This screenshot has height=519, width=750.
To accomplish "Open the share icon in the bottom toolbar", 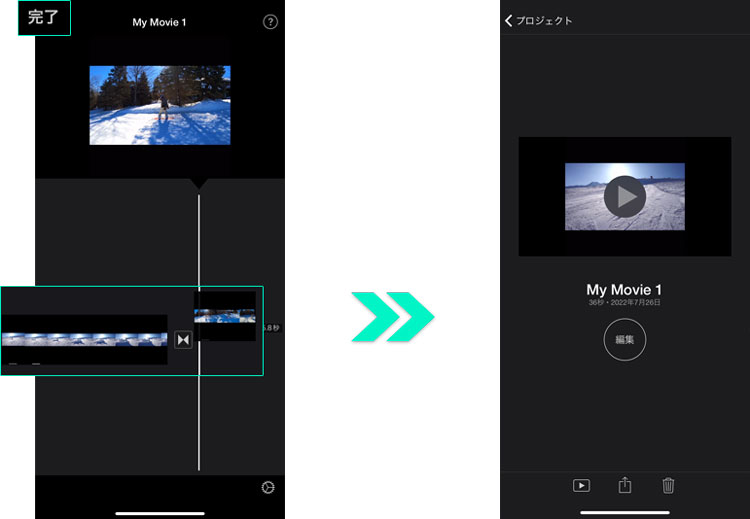I will point(625,485).
